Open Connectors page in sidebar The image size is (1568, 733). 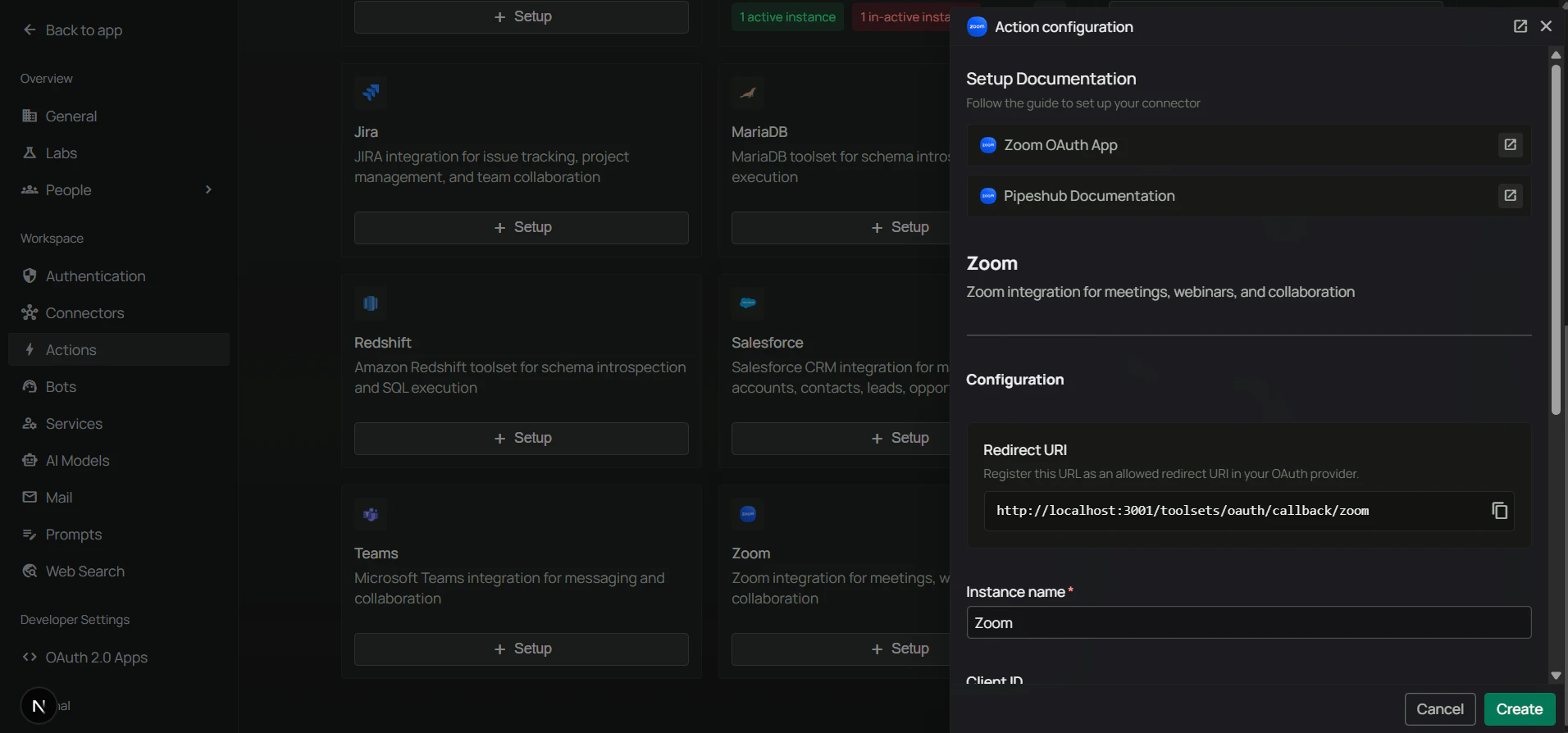(x=119, y=313)
